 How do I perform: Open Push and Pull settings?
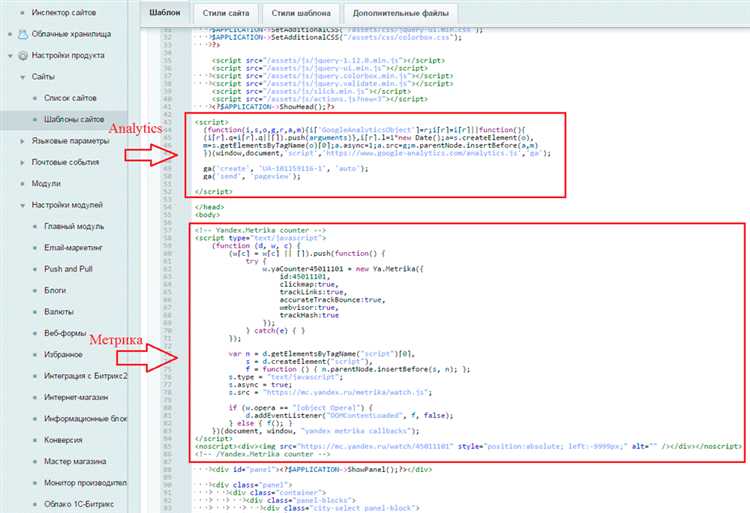[68, 269]
